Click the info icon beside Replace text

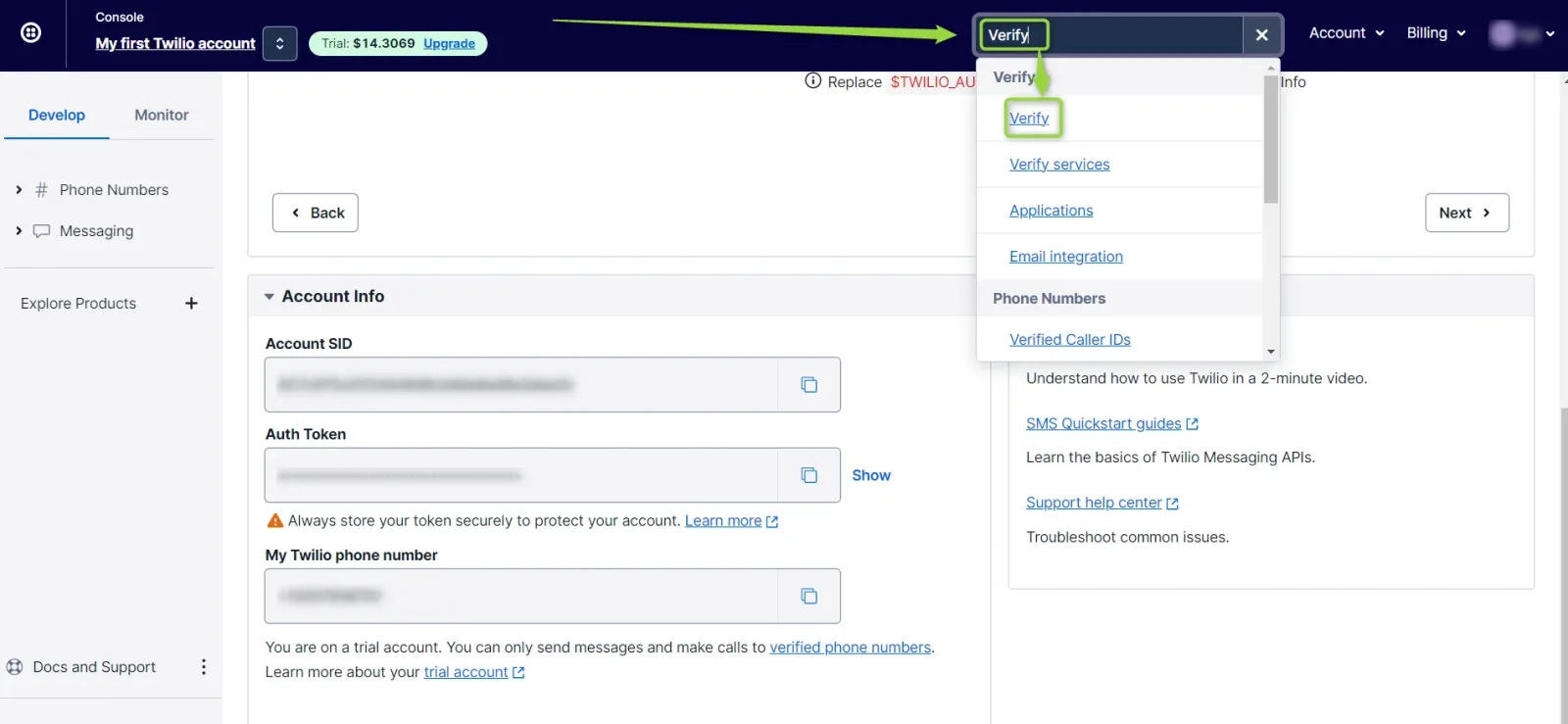[812, 81]
